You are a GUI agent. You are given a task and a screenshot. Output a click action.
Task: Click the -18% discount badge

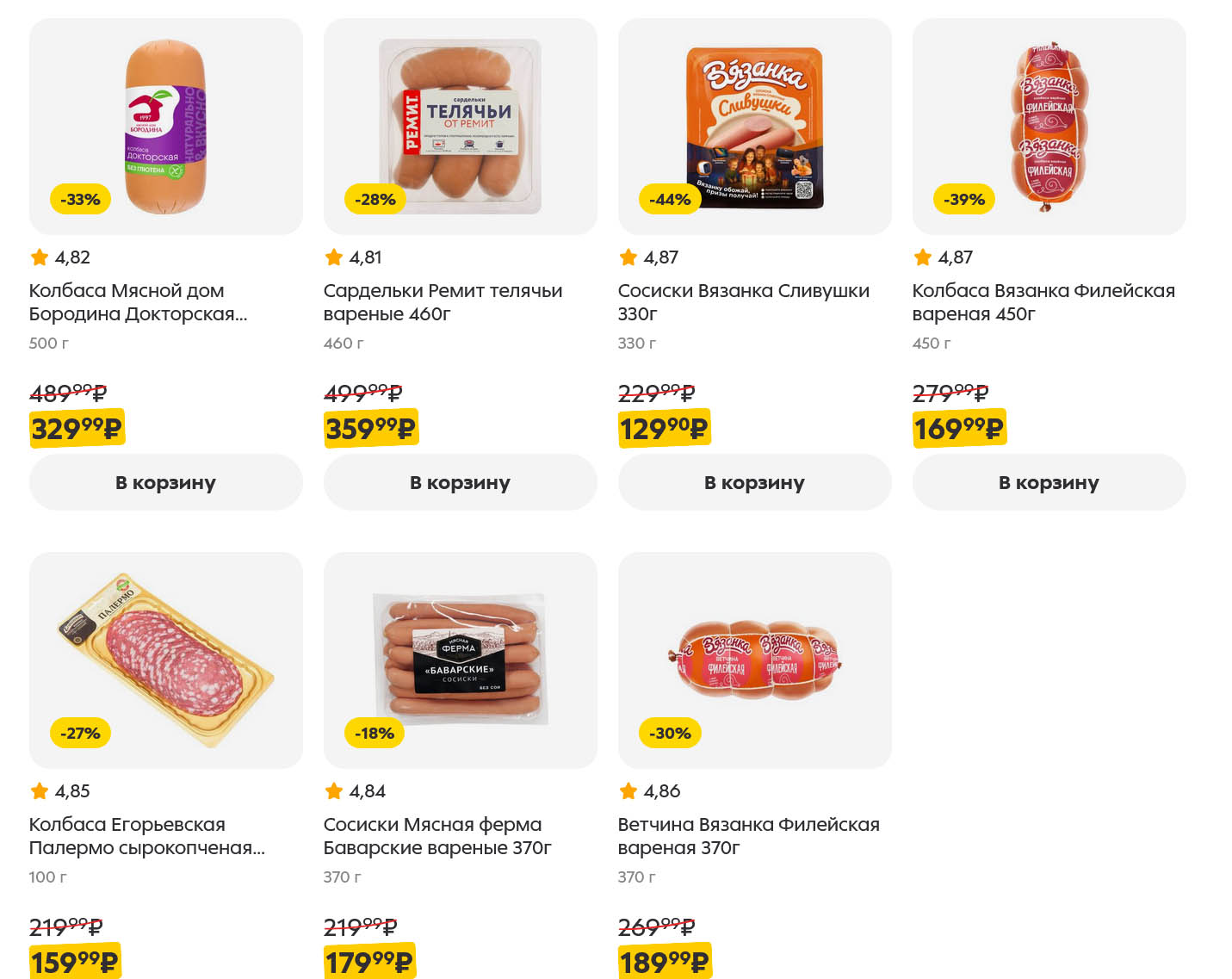(375, 734)
